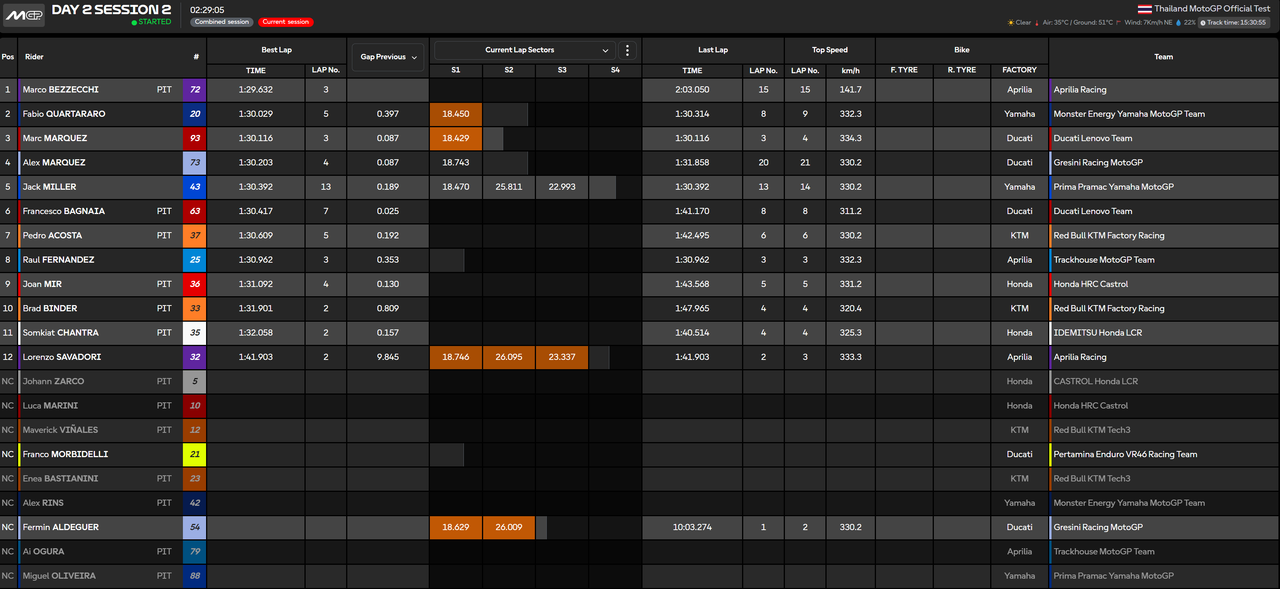Select rider Raul FERNANDEZ
Image resolution: width=1280 pixels, height=589 pixels.
coord(59,260)
